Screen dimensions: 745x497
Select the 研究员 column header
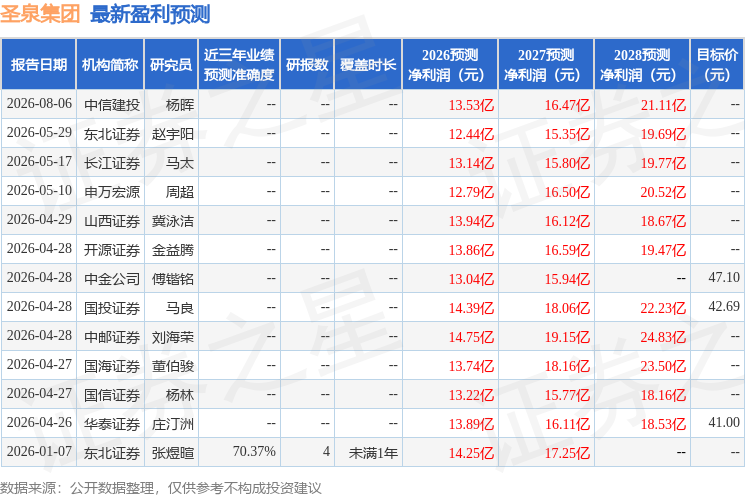[x=171, y=65]
